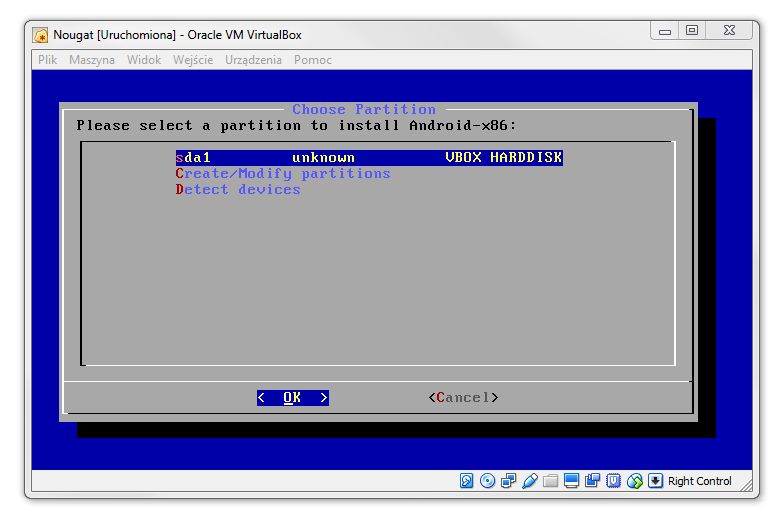The width and height of the screenshot is (783, 520).
Task: Open the Urządzenia menu
Action: tap(253, 60)
